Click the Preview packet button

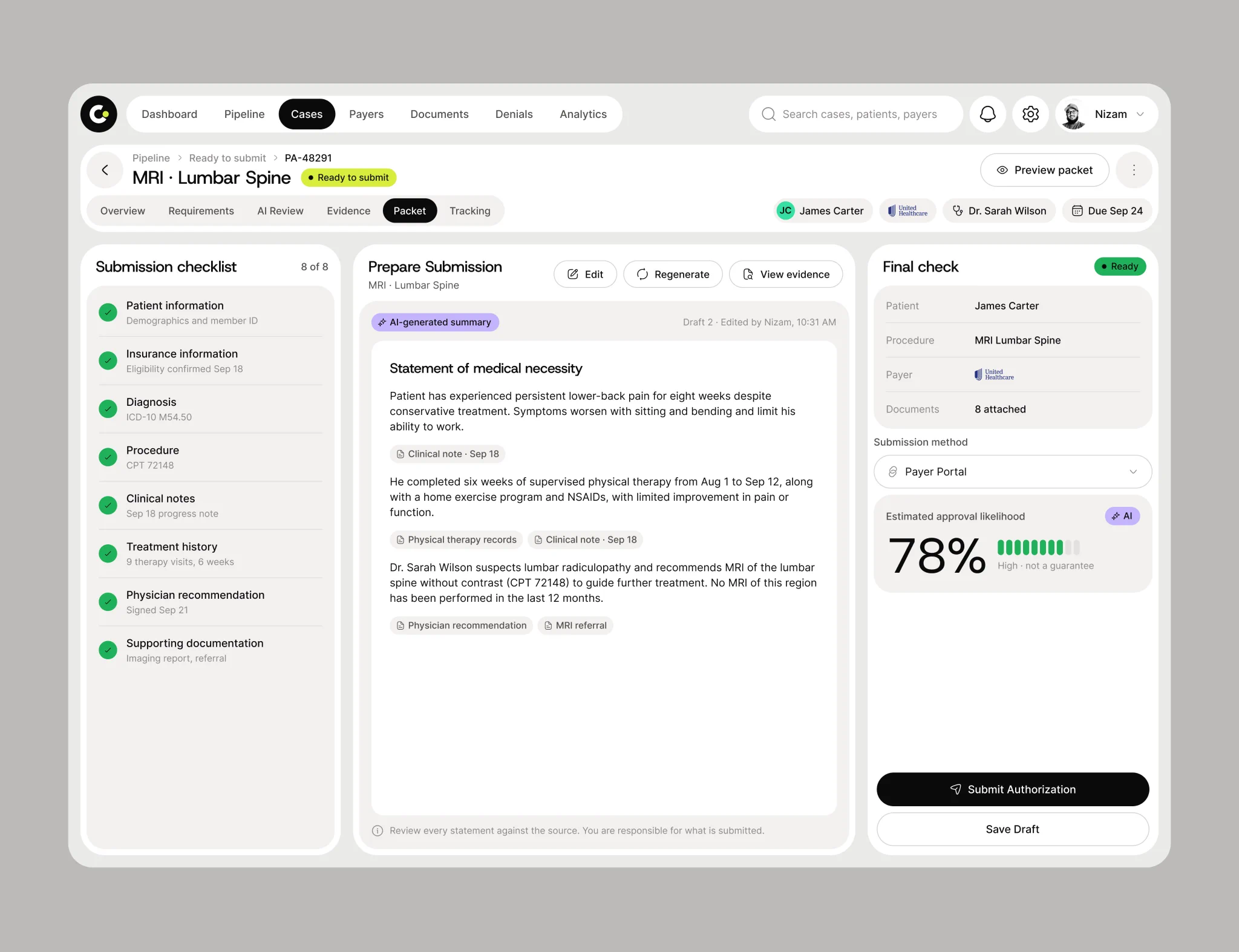[x=1044, y=170]
